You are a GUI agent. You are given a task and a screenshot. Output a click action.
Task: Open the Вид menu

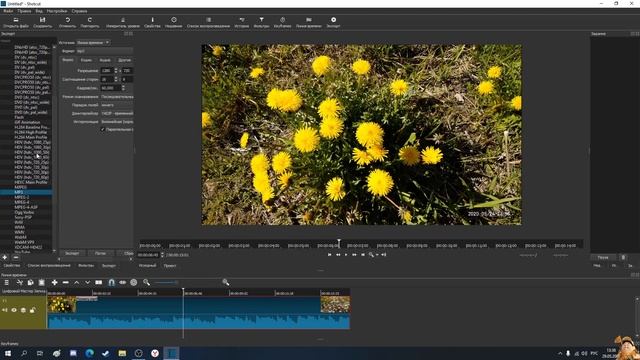pos(39,11)
